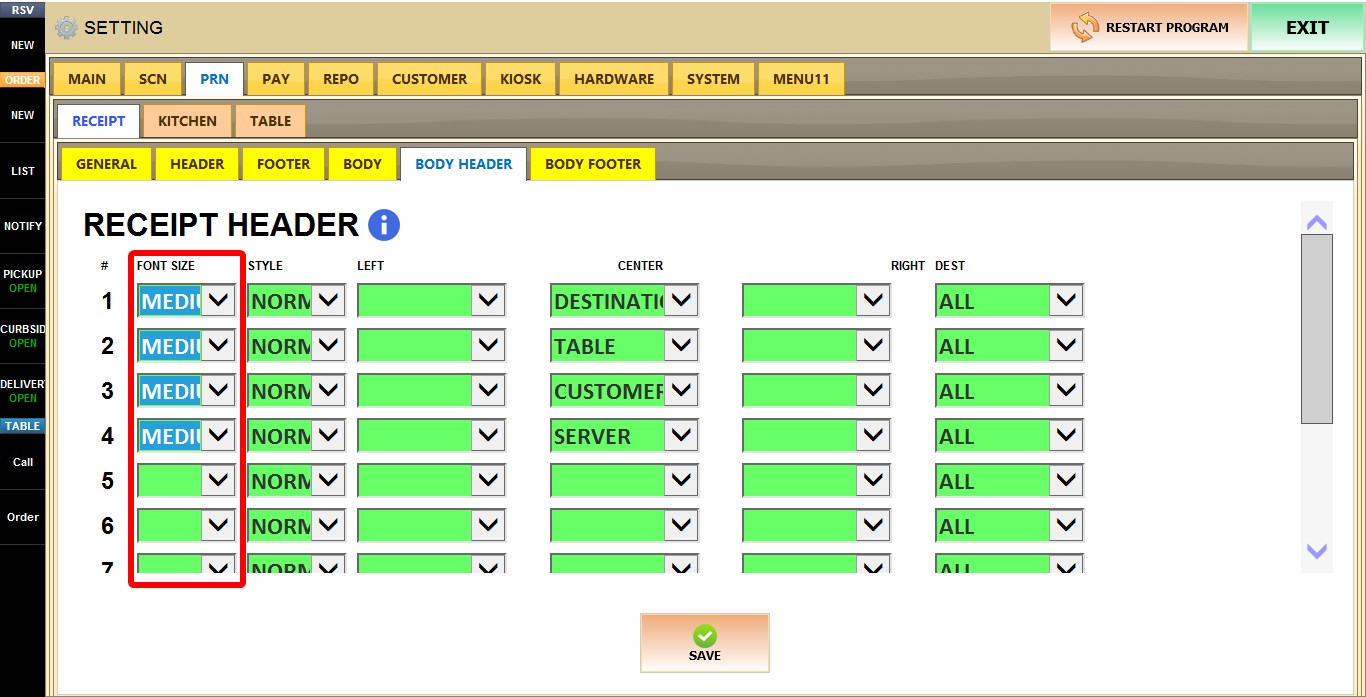Click the blue info icon beside RECEIPT HEADER
1366x697 pixels.
[x=384, y=225]
